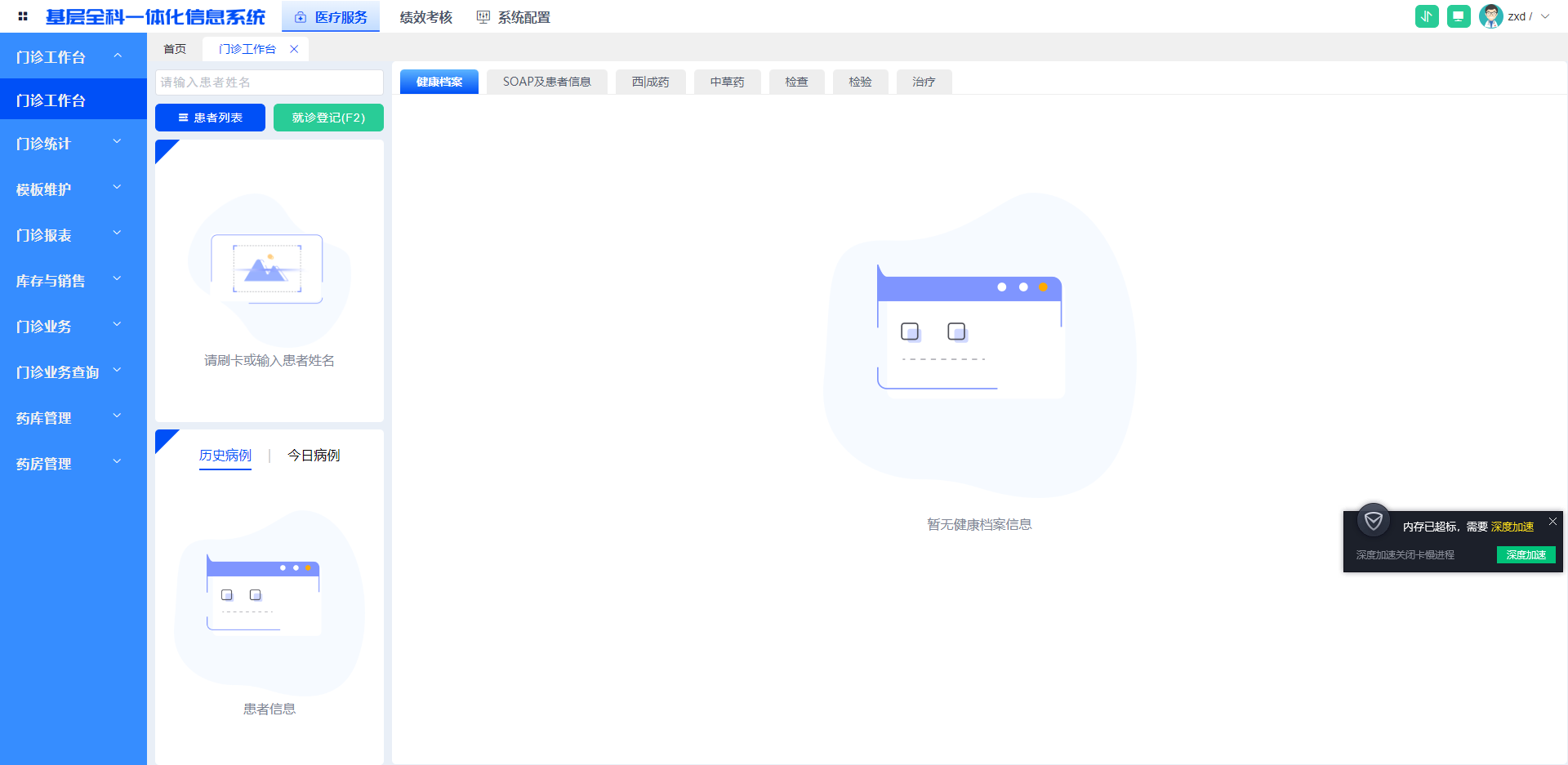Expand the 门诊业务查询 sidebar menu

pos(73,371)
